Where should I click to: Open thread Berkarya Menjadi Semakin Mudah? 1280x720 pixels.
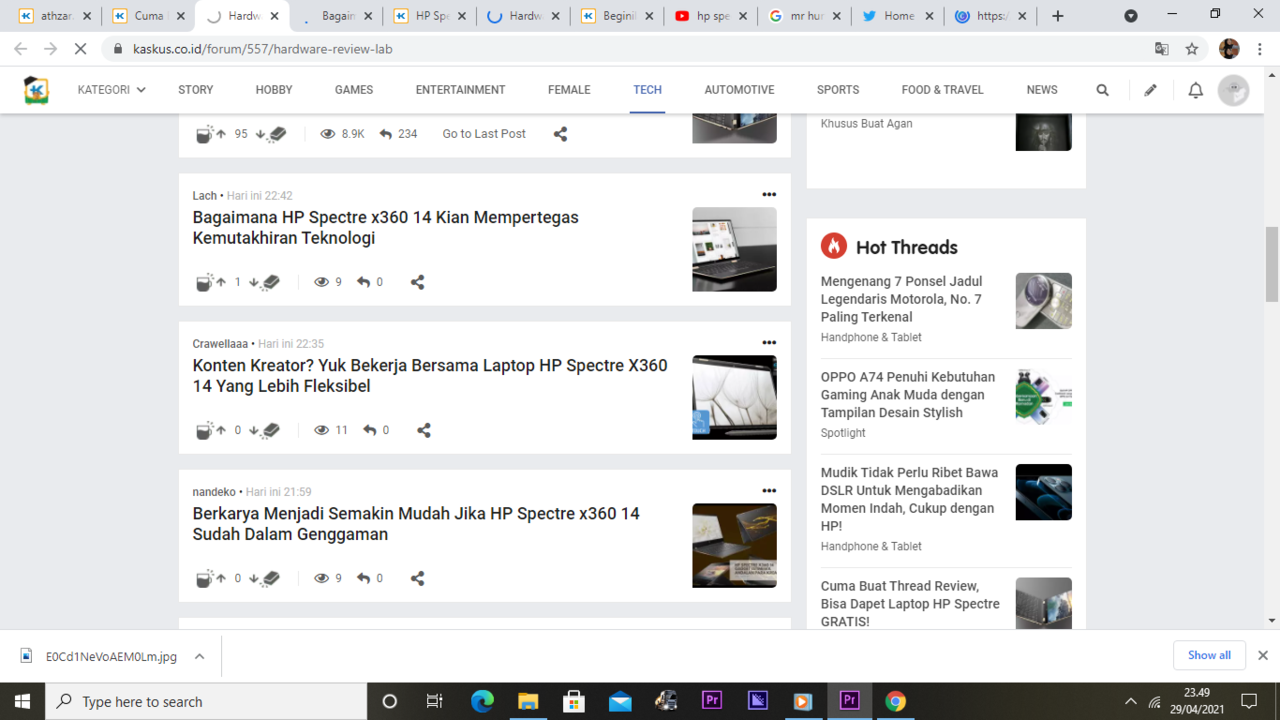click(416, 524)
